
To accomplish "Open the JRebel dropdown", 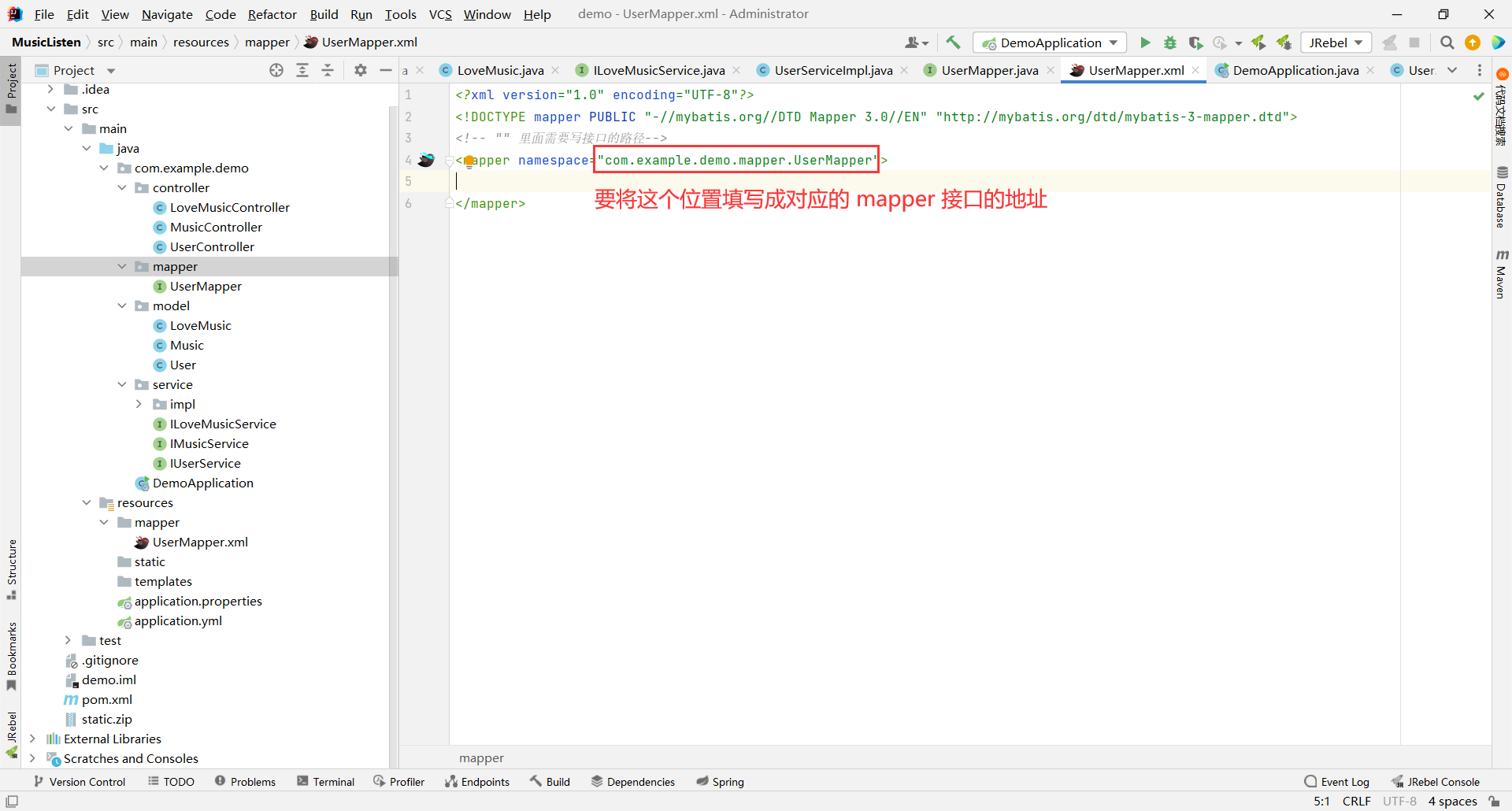I will [1336, 43].
